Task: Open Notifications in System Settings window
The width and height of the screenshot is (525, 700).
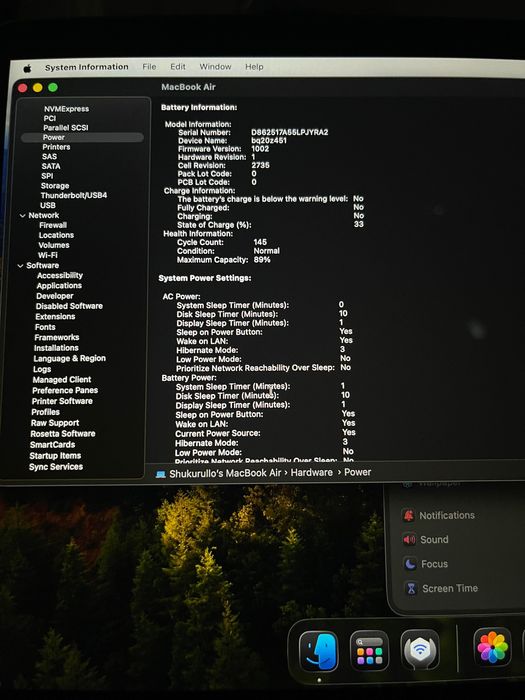Action: click(447, 515)
